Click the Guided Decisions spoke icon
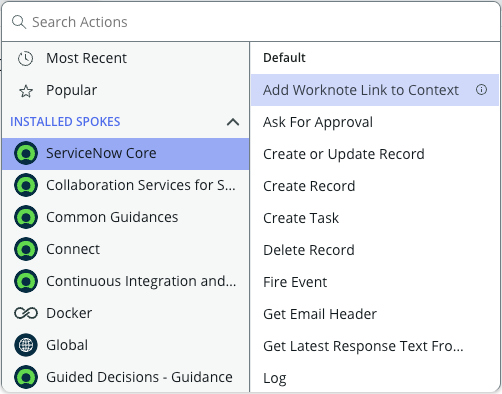Image resolution: width=502 pixels, height=394 pixels. (x=26, y=377)
